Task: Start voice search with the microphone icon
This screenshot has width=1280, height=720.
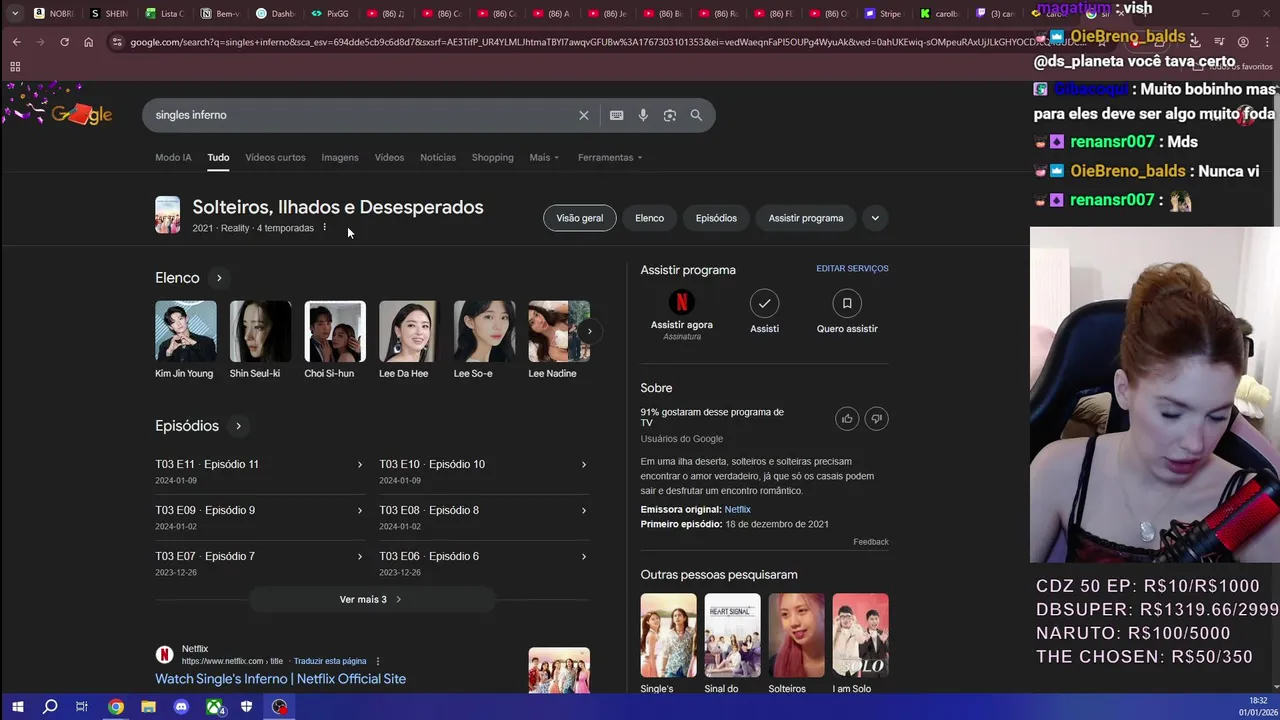Action: [643, 115]
